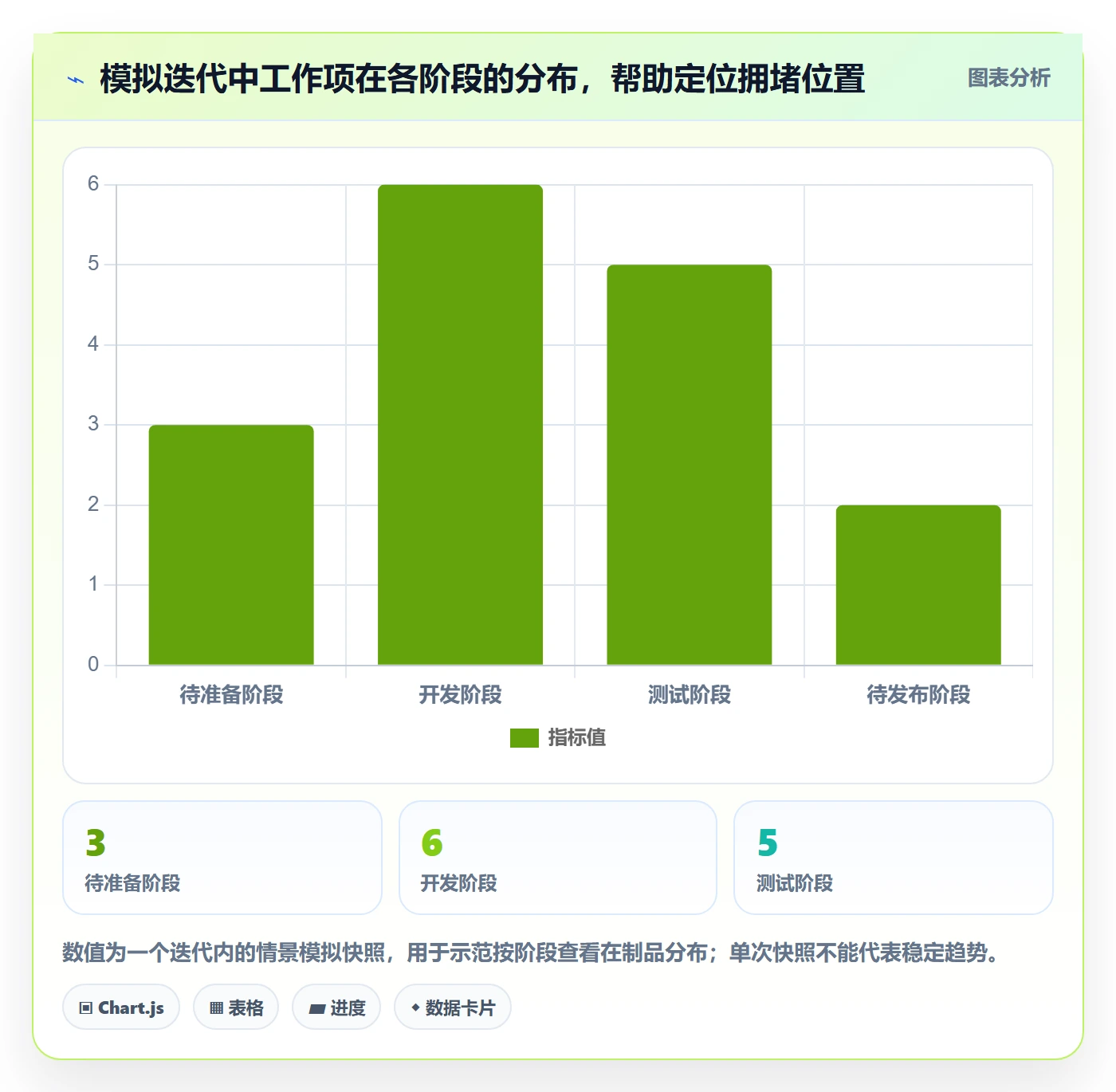Click the lightning bolt icon beside the title

click(76, 80)
